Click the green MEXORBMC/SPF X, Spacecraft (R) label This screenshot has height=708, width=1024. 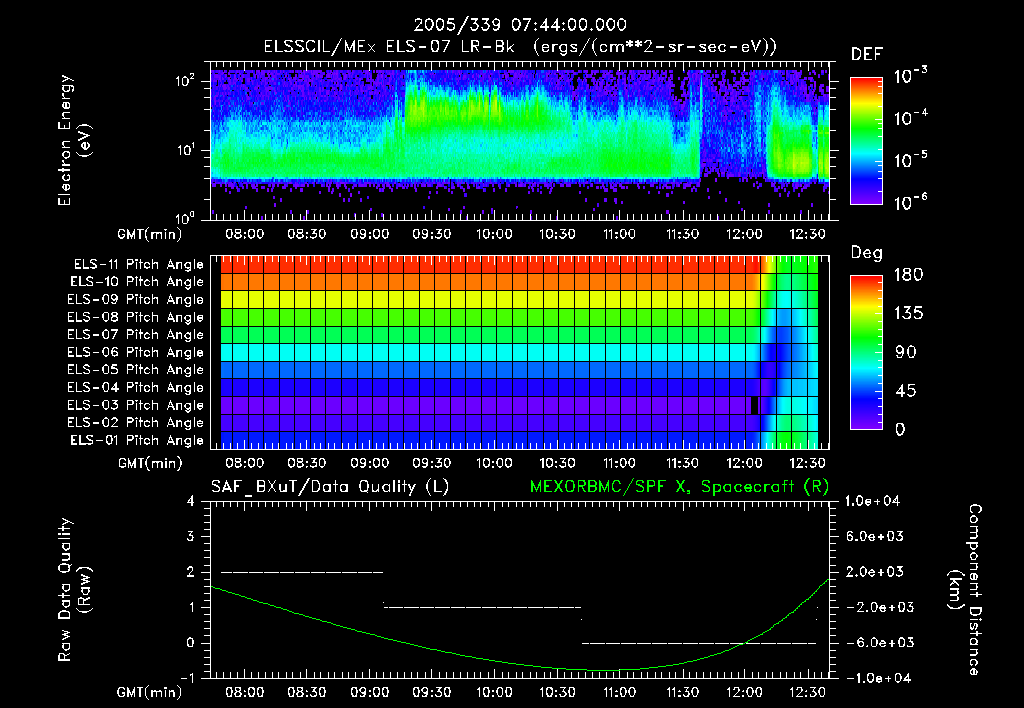[x=679, y=487]
